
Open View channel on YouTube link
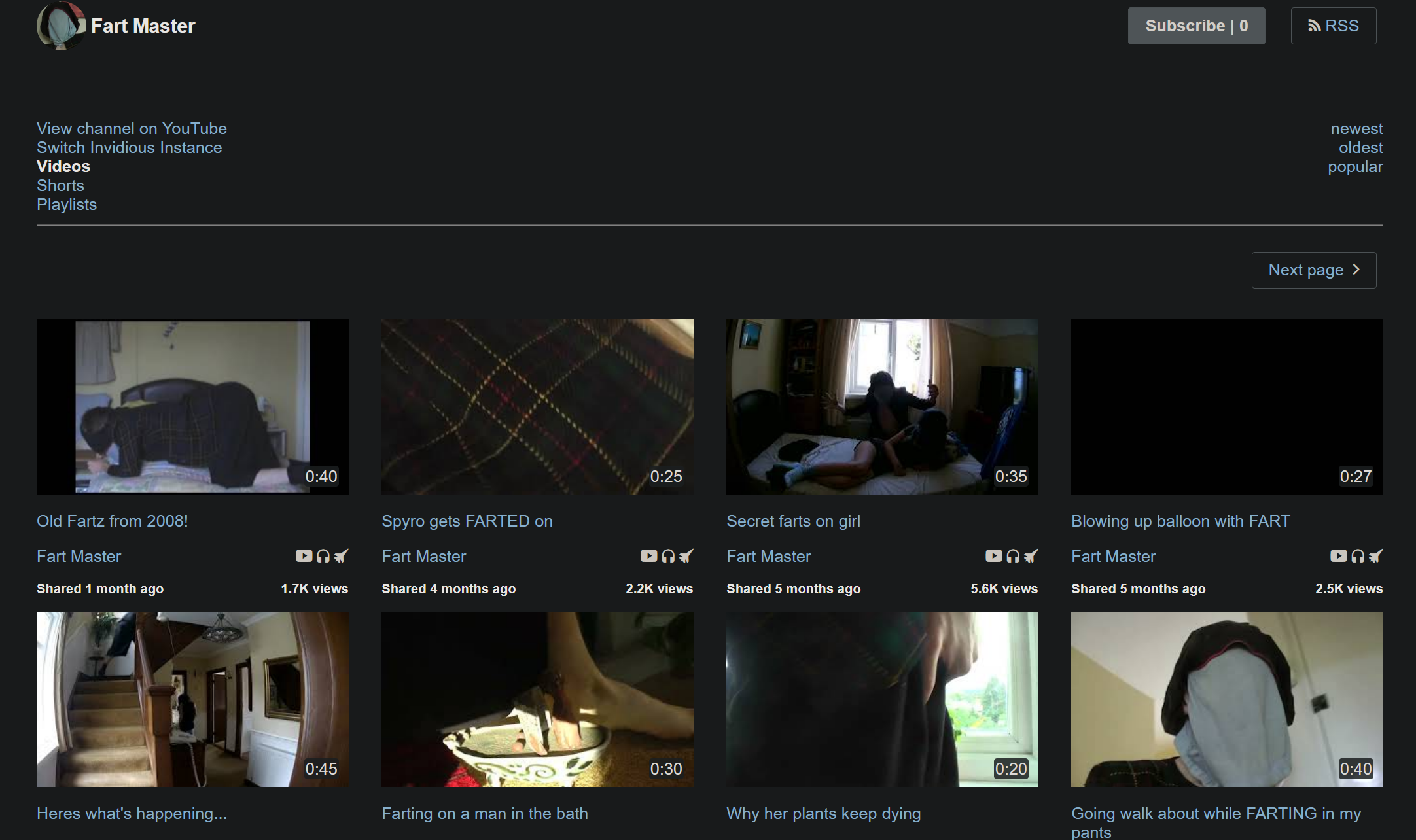pyautogui.click(x=132, y=128)
